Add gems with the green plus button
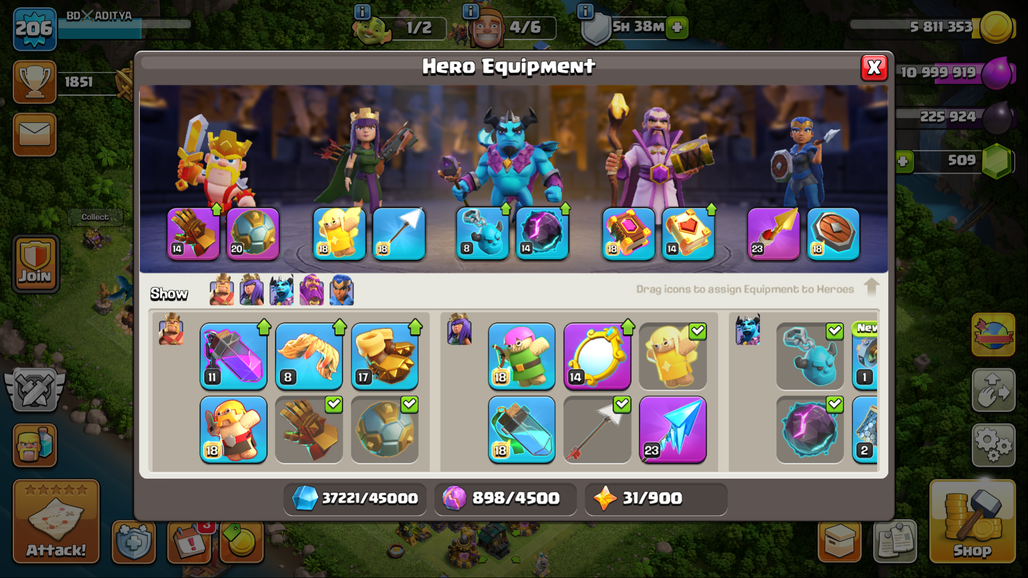 tap(903, 161)
